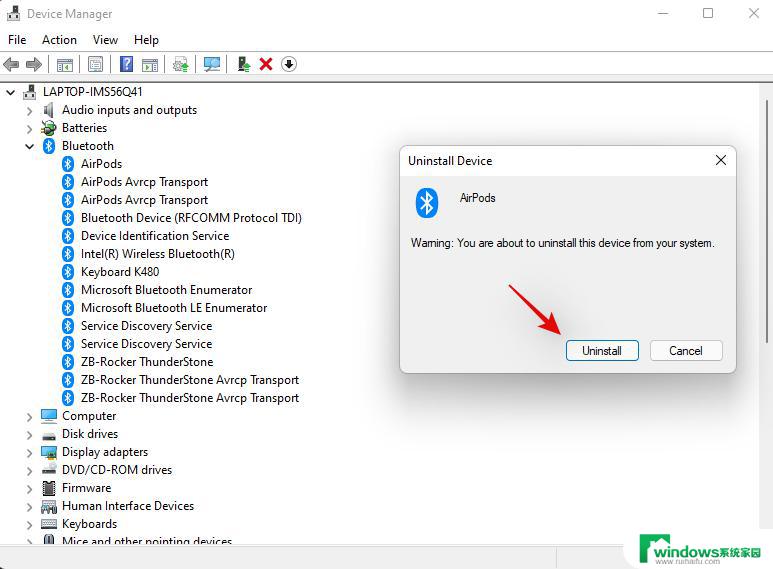Click the Show/Hide Action Pane toolbar icon
The height and width of the screenshot is (569, 773).
pyautogui.click(x=150, y=64)
